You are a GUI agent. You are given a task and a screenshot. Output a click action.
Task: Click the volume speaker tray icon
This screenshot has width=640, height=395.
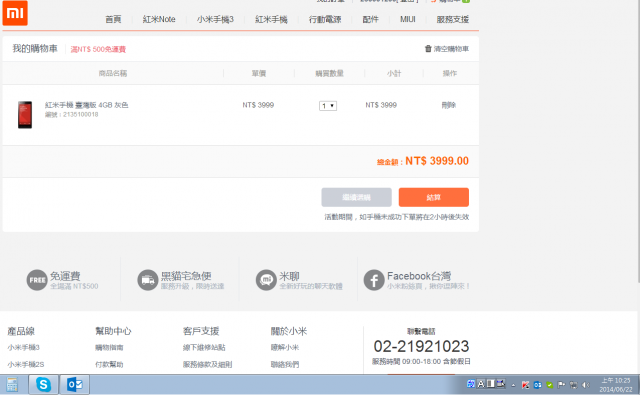pyautogui.click(x=586, y=385)
